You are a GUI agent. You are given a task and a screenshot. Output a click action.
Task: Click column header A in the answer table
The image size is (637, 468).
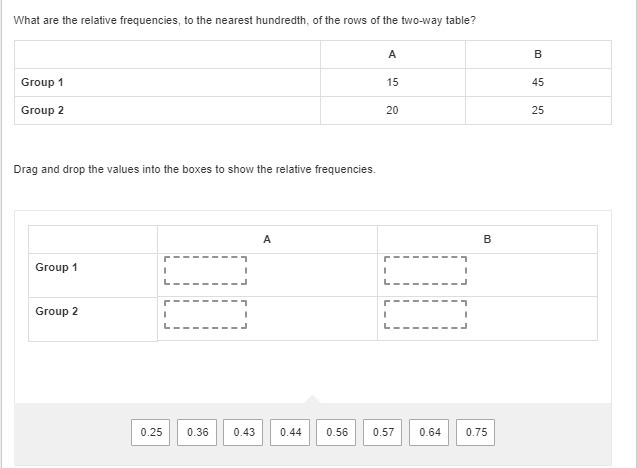pos(267,239)
